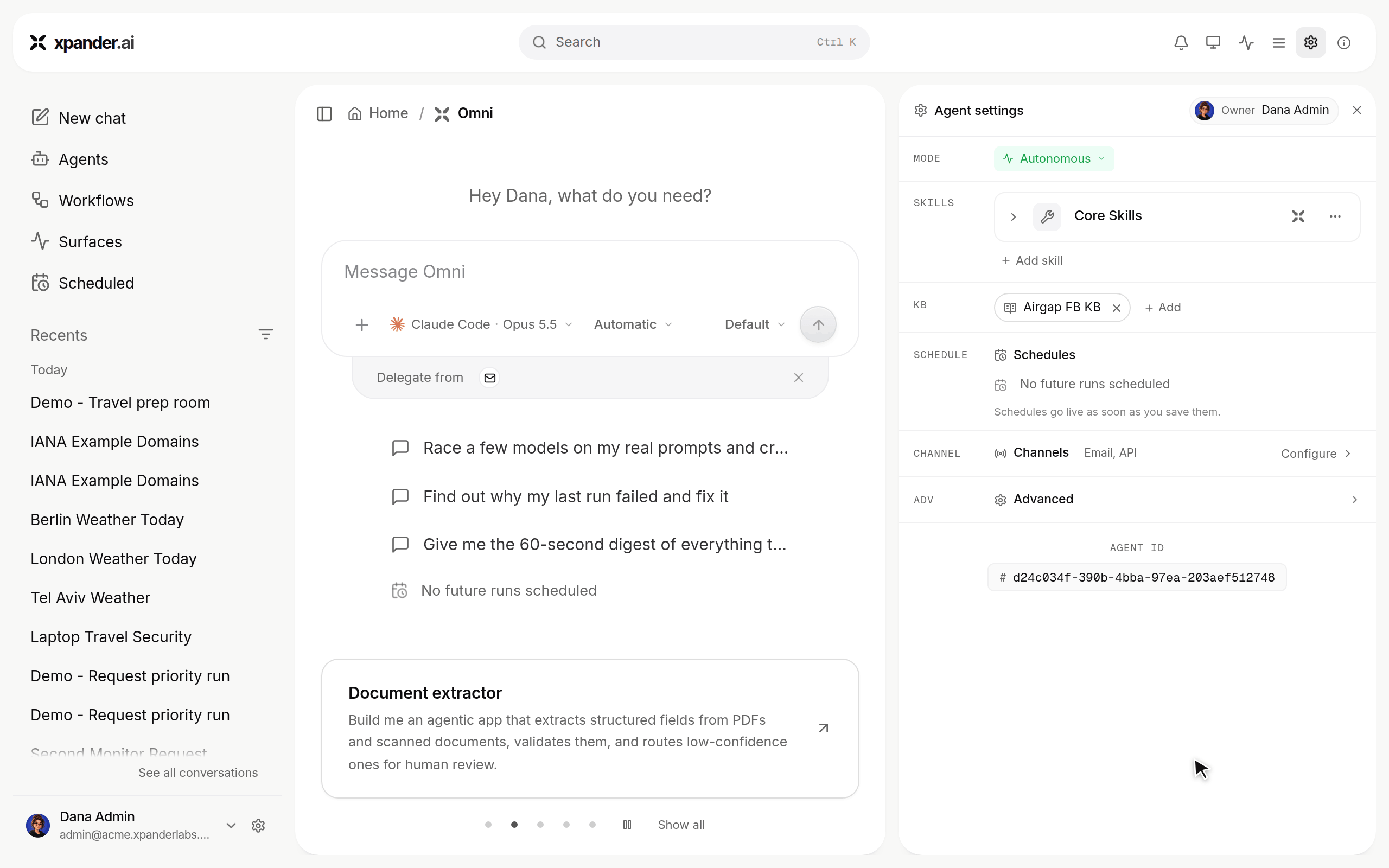
Task: Click the Search field
Action: pos(694,42)
